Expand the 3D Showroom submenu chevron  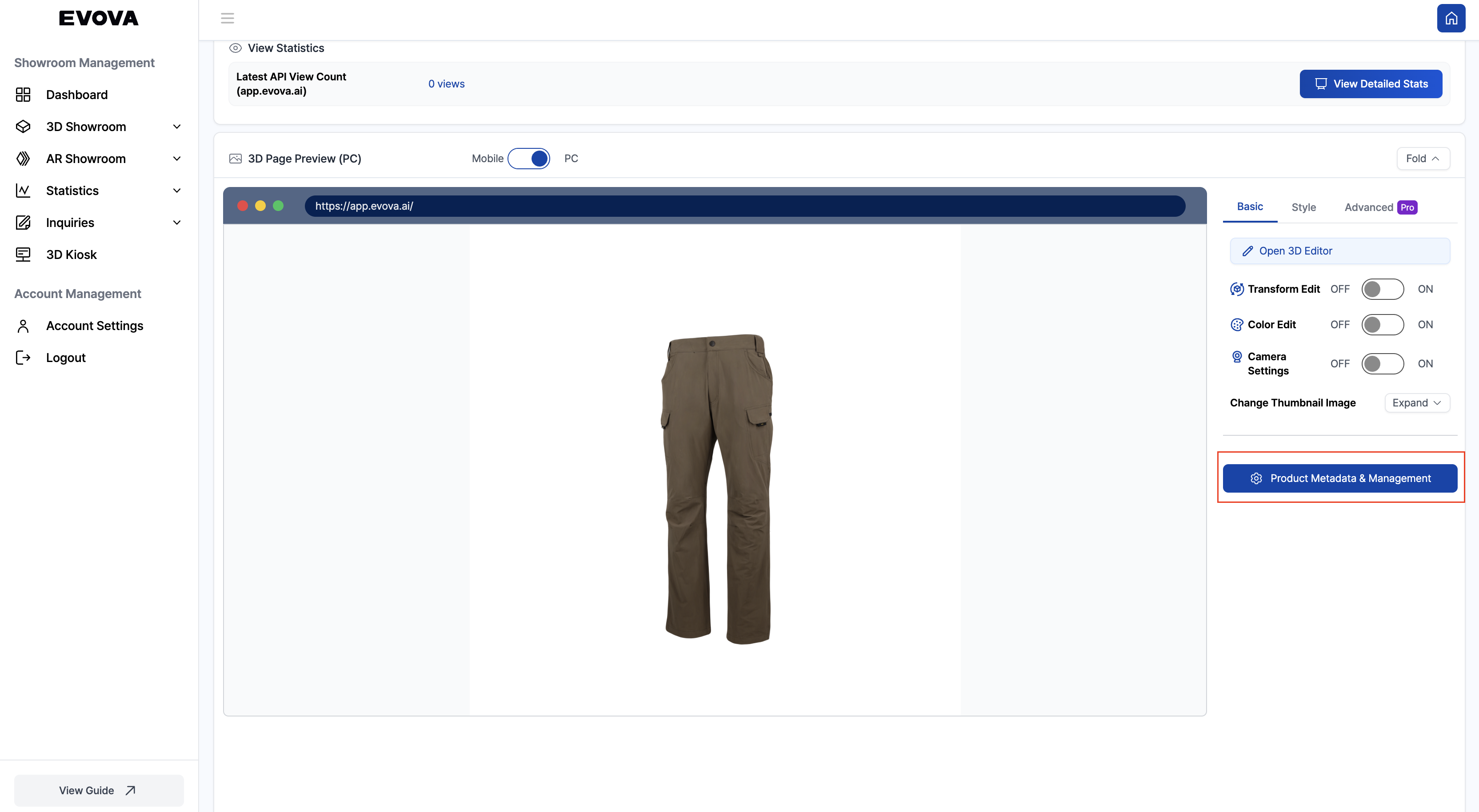tap(176, 126)
